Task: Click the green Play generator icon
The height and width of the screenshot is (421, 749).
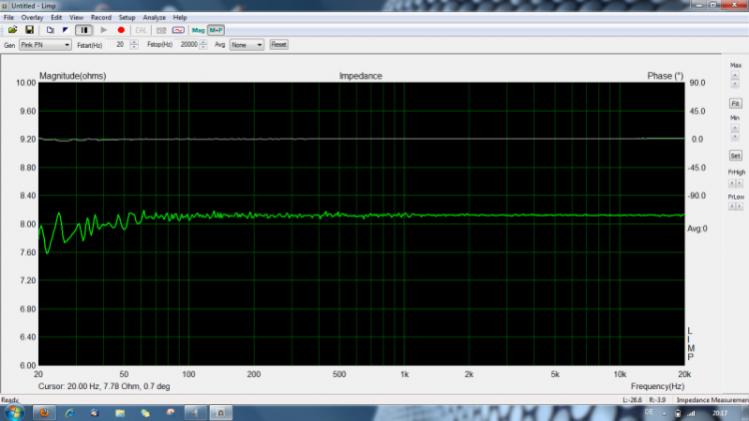Action: click(103, 30)
